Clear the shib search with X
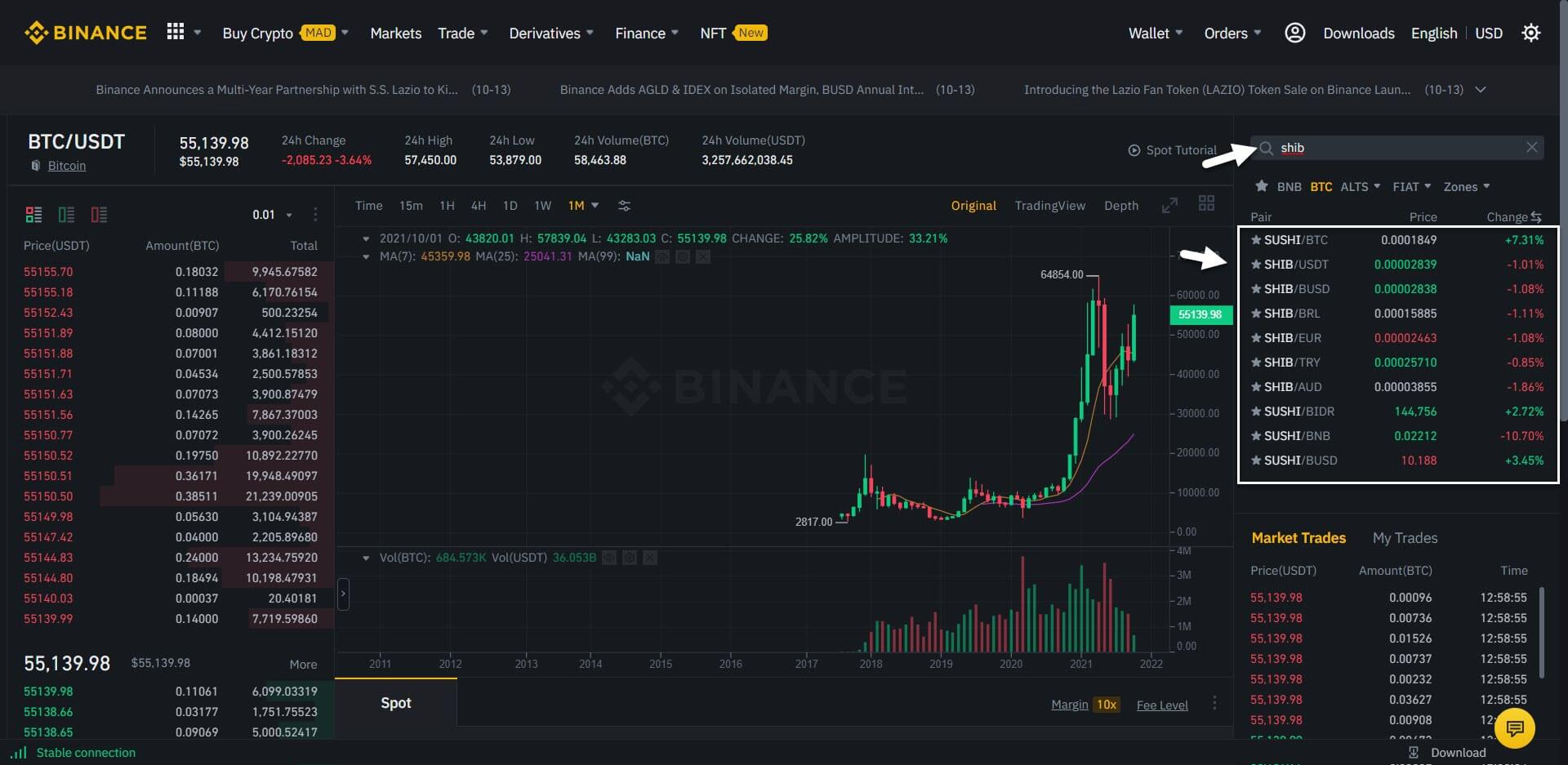The height and width of the screenshot is (765, 1568). 1532,148
